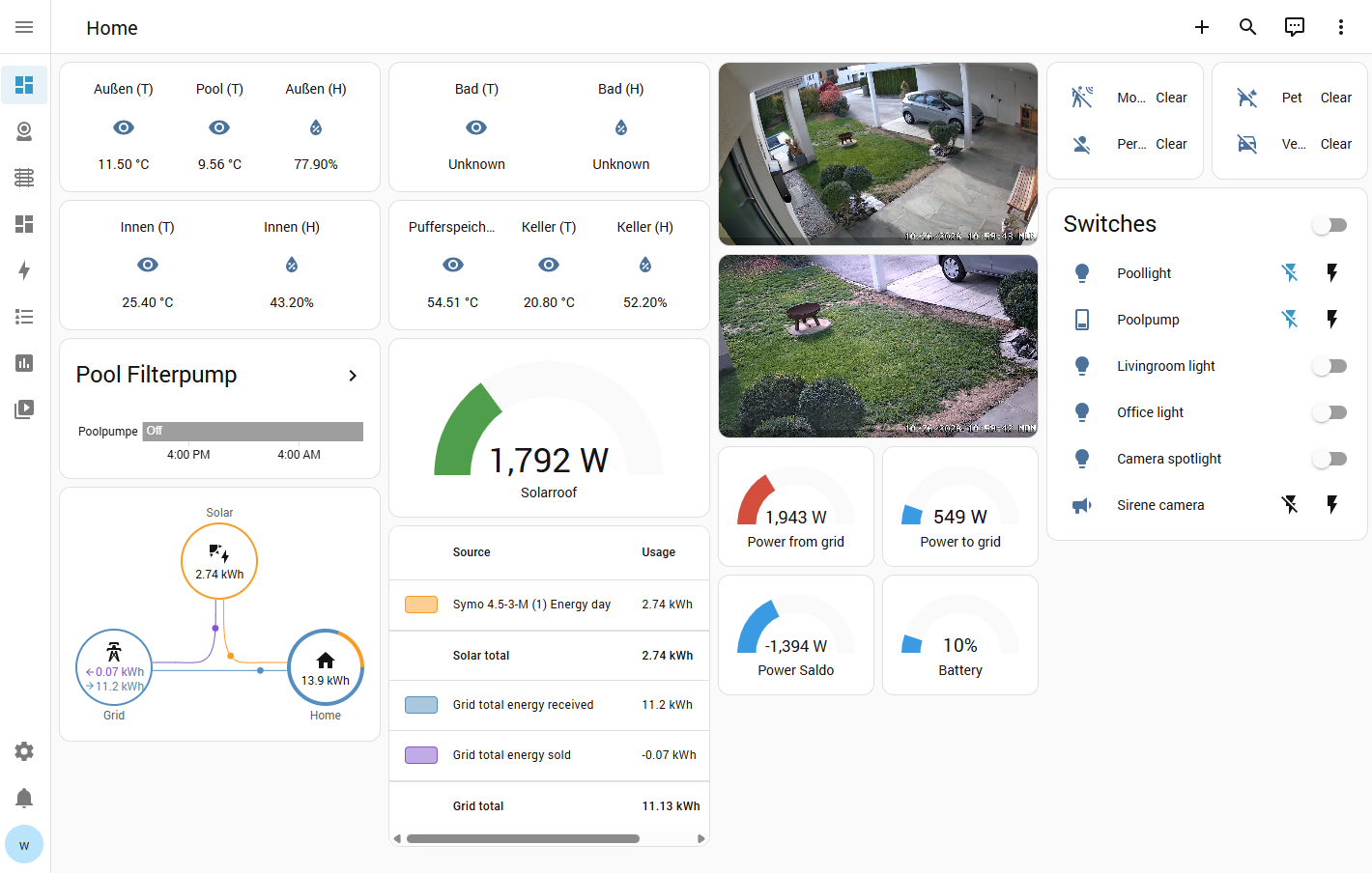The width and height of the screenshot is (1372, 873).
Task: Click the orange Symo energy color swatch
Action: (421, 605)
